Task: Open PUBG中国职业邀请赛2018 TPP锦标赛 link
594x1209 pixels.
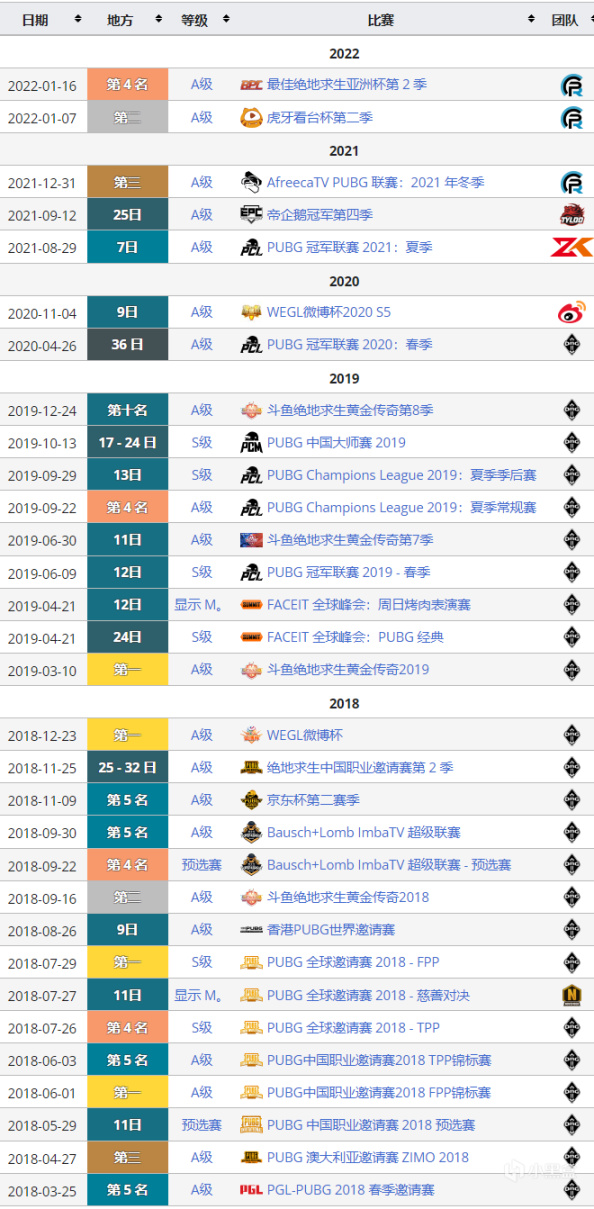Action: 379,1060
